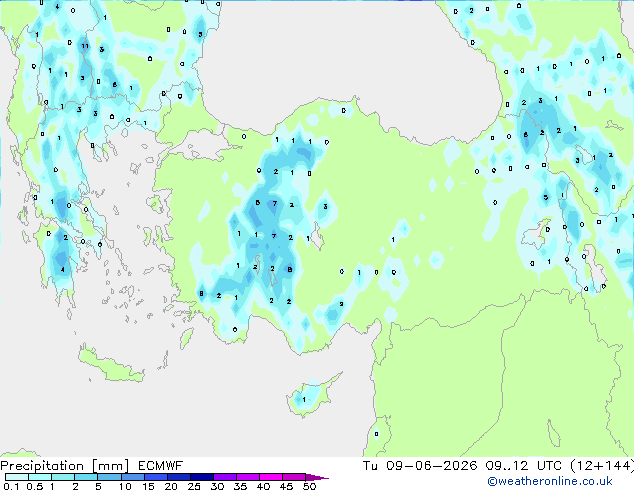Click the legend value "35"

240,486
